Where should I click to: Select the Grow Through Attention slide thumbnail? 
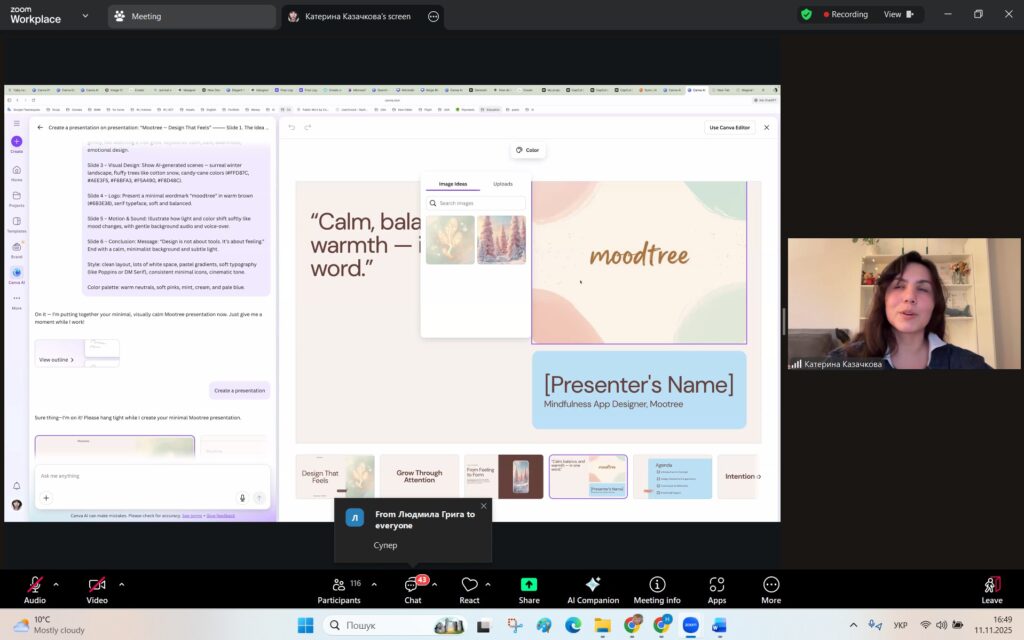(419, 477)
